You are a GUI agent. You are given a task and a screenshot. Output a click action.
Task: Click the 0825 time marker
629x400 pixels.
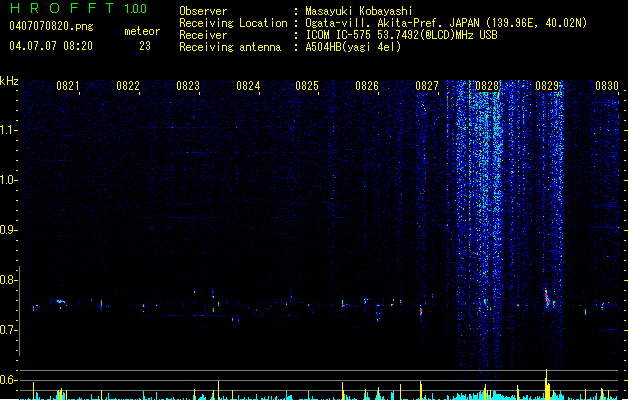click(307, 86)
